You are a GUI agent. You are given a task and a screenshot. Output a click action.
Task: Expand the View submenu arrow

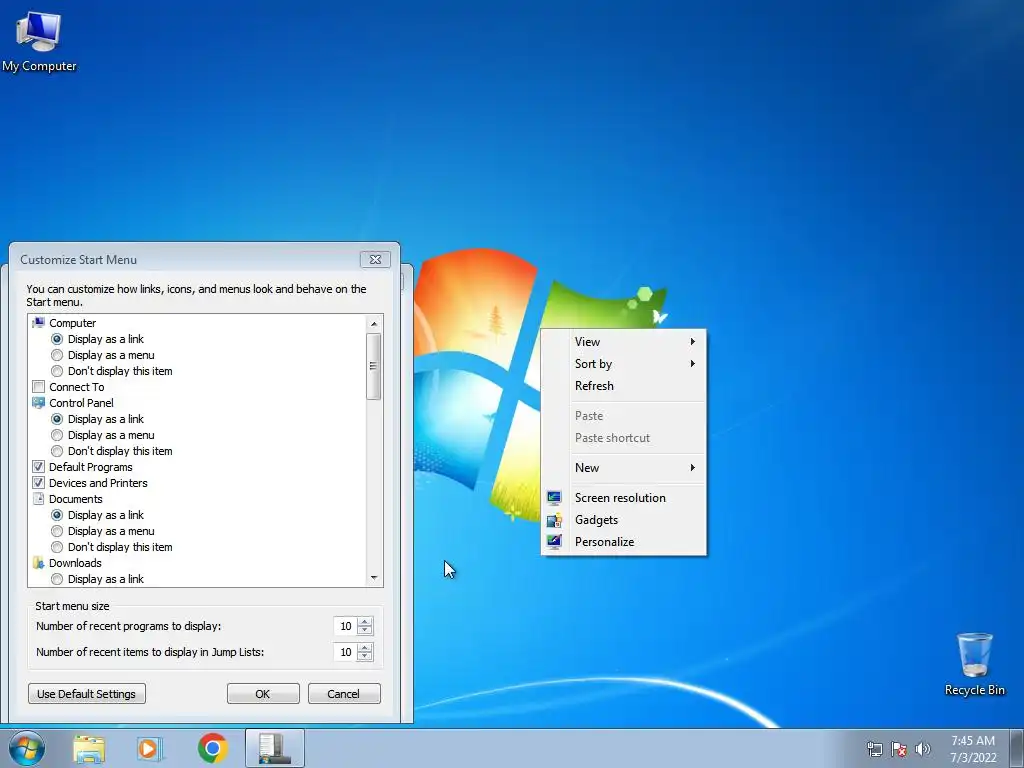coord(693,342)
